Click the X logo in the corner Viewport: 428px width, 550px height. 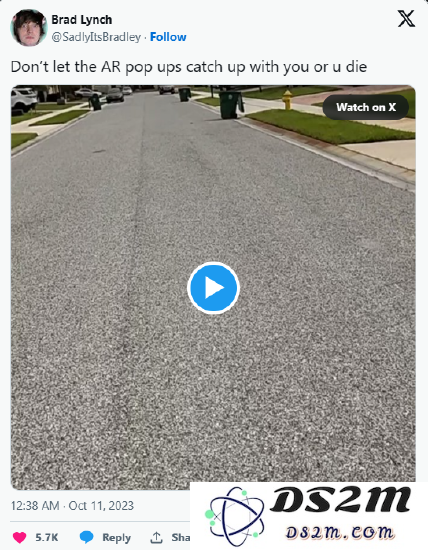pos(406,19)
